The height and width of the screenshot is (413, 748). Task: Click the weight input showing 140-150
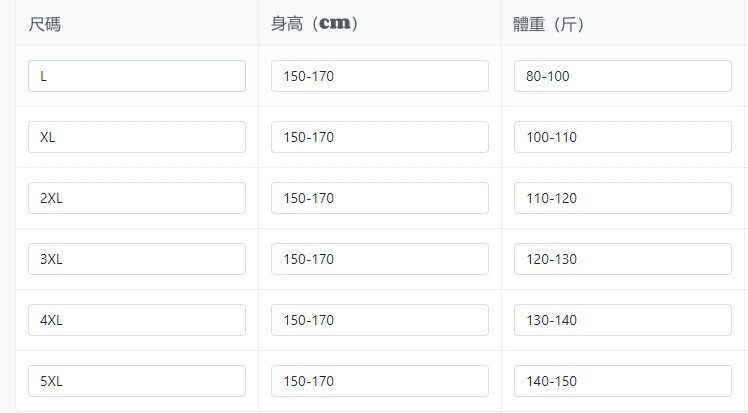[622, 381]
